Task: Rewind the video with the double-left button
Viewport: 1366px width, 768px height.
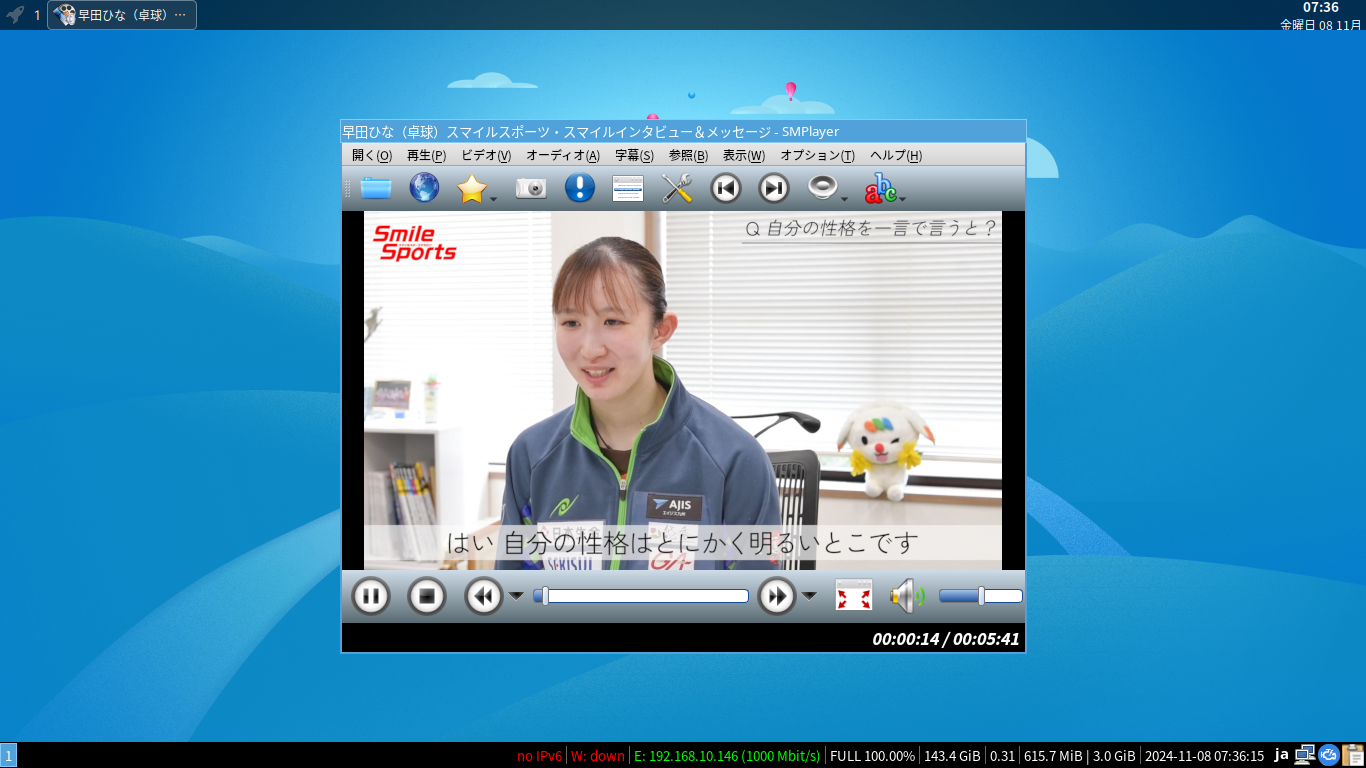Action: click(484, 597)
